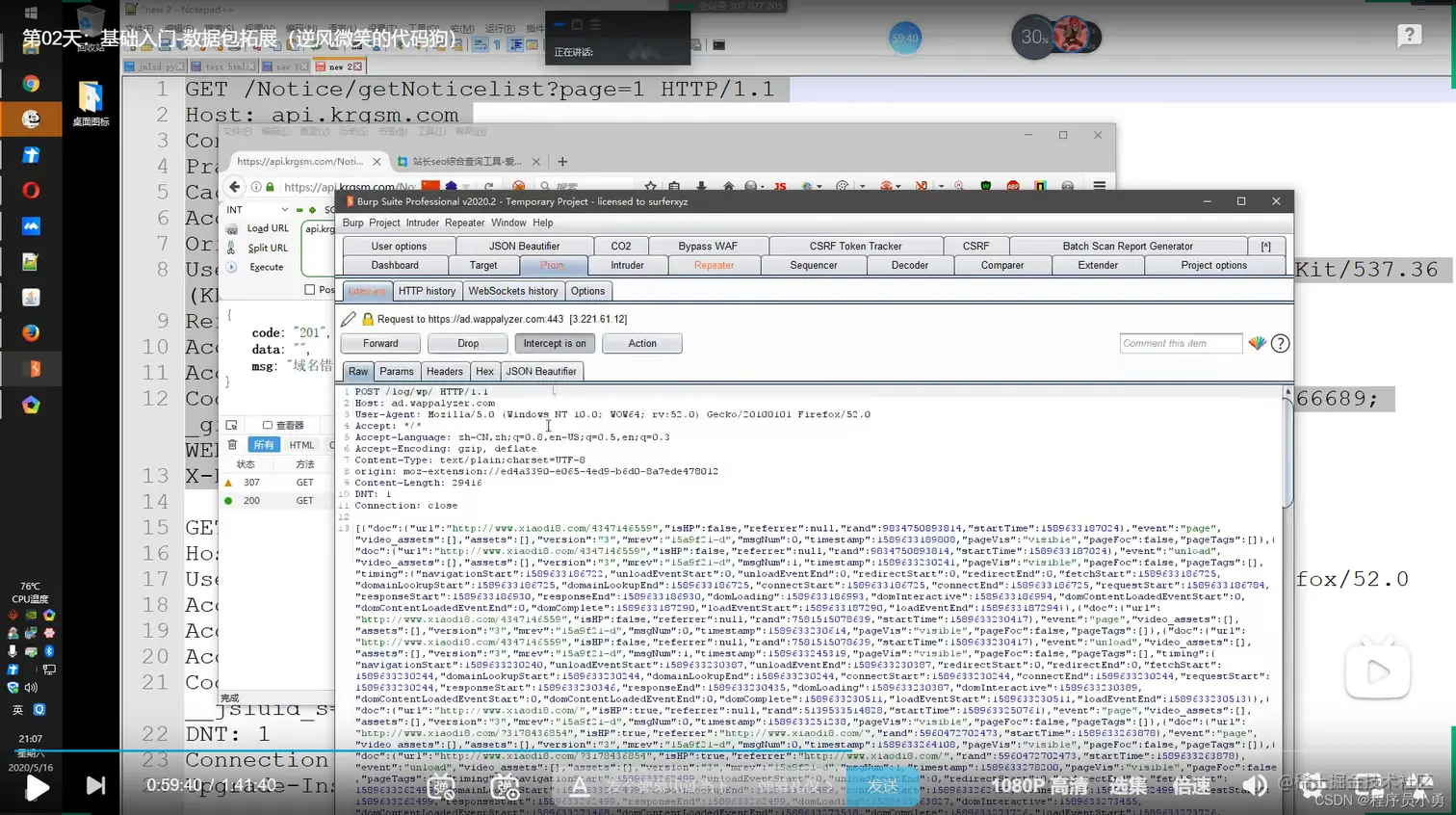This screenshot has height=815, width=1456.
Task: Skip to the next video in player
Action: (95, 785)
